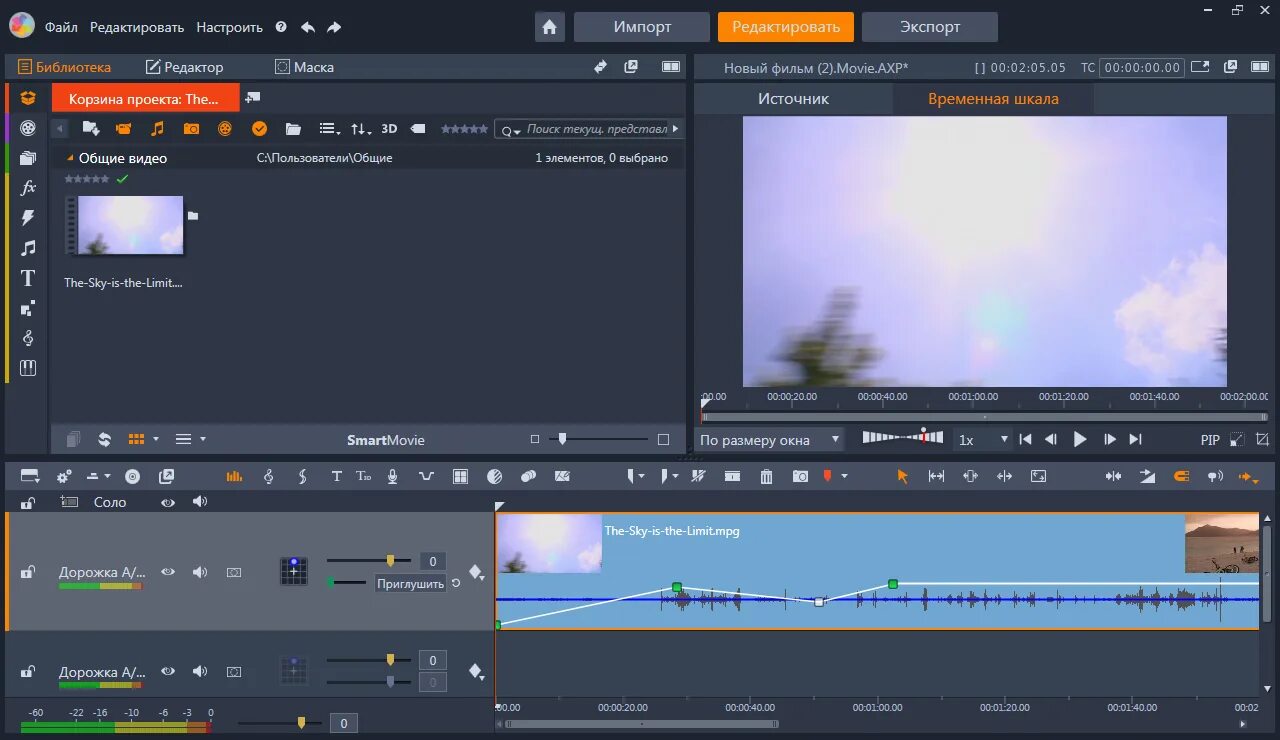The width and height of the screenshot is (1280, 740).
Task: Switch to the Маска tab
Action: point(304,67)
